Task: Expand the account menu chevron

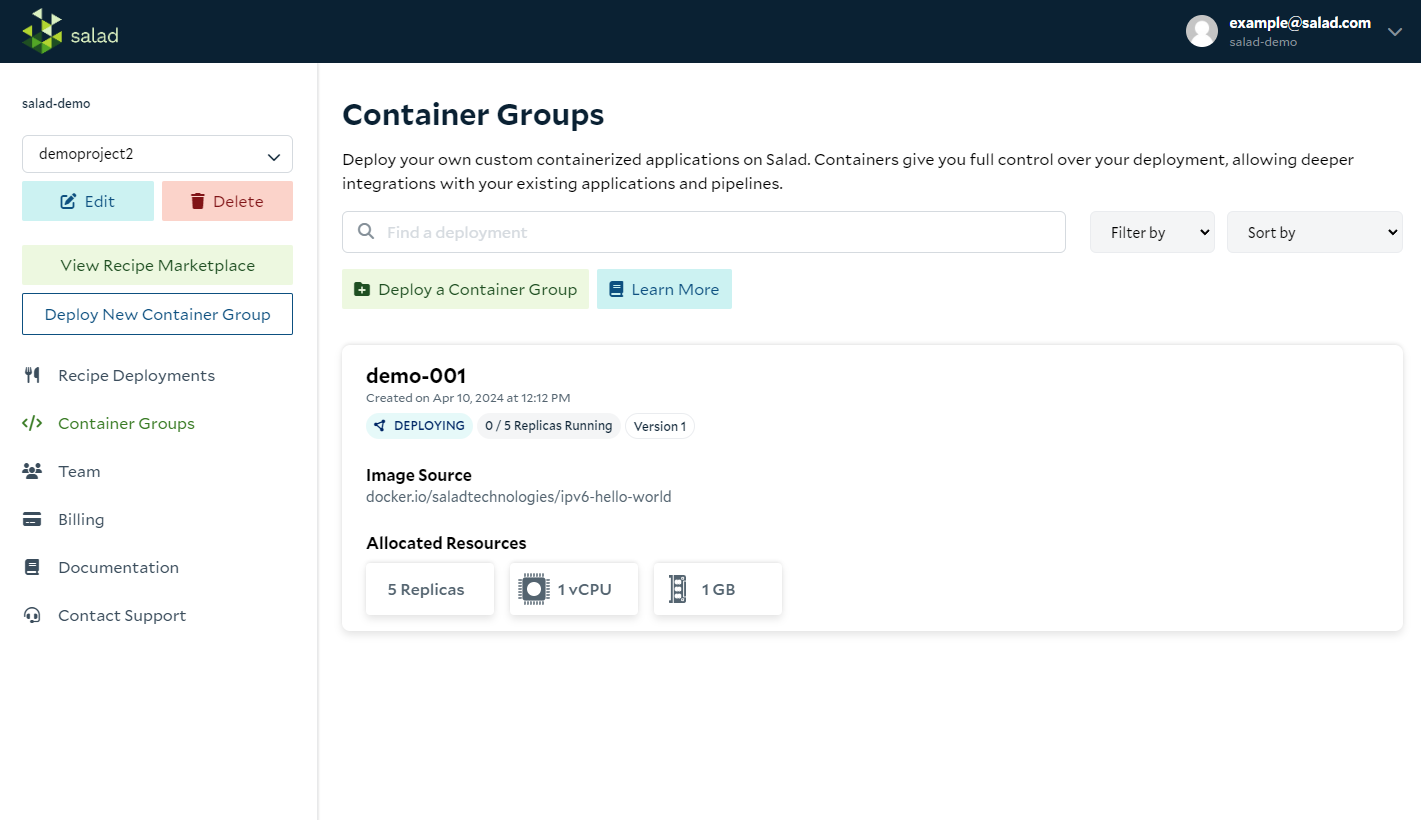Action: click(x=1395, y=31)
